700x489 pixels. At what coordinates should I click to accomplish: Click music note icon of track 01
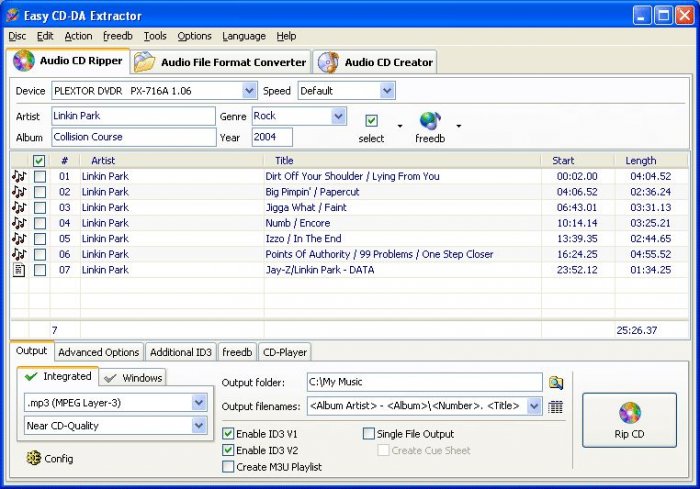(x=19, y=176)
